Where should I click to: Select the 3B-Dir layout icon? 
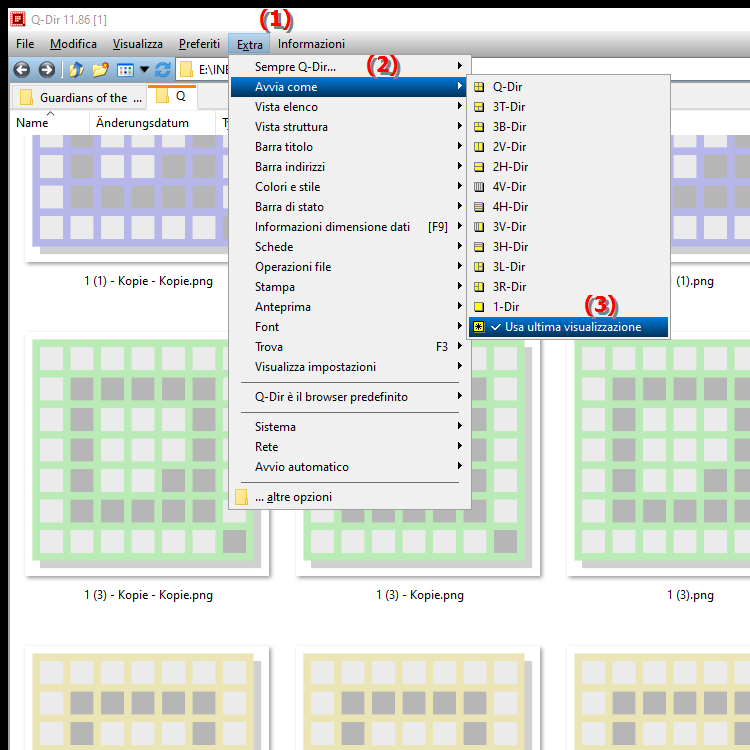(479, 127)
